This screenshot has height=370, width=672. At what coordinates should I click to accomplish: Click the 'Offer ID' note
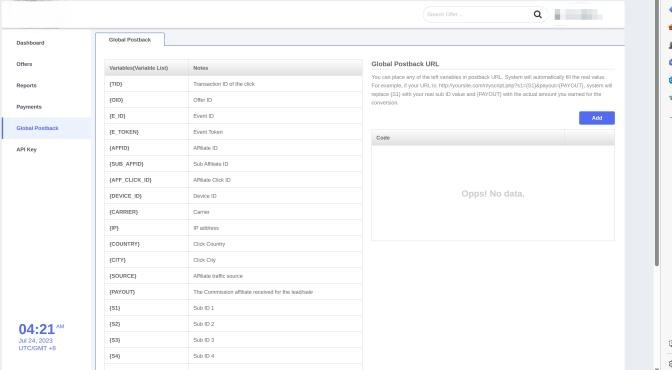point(203,100)
